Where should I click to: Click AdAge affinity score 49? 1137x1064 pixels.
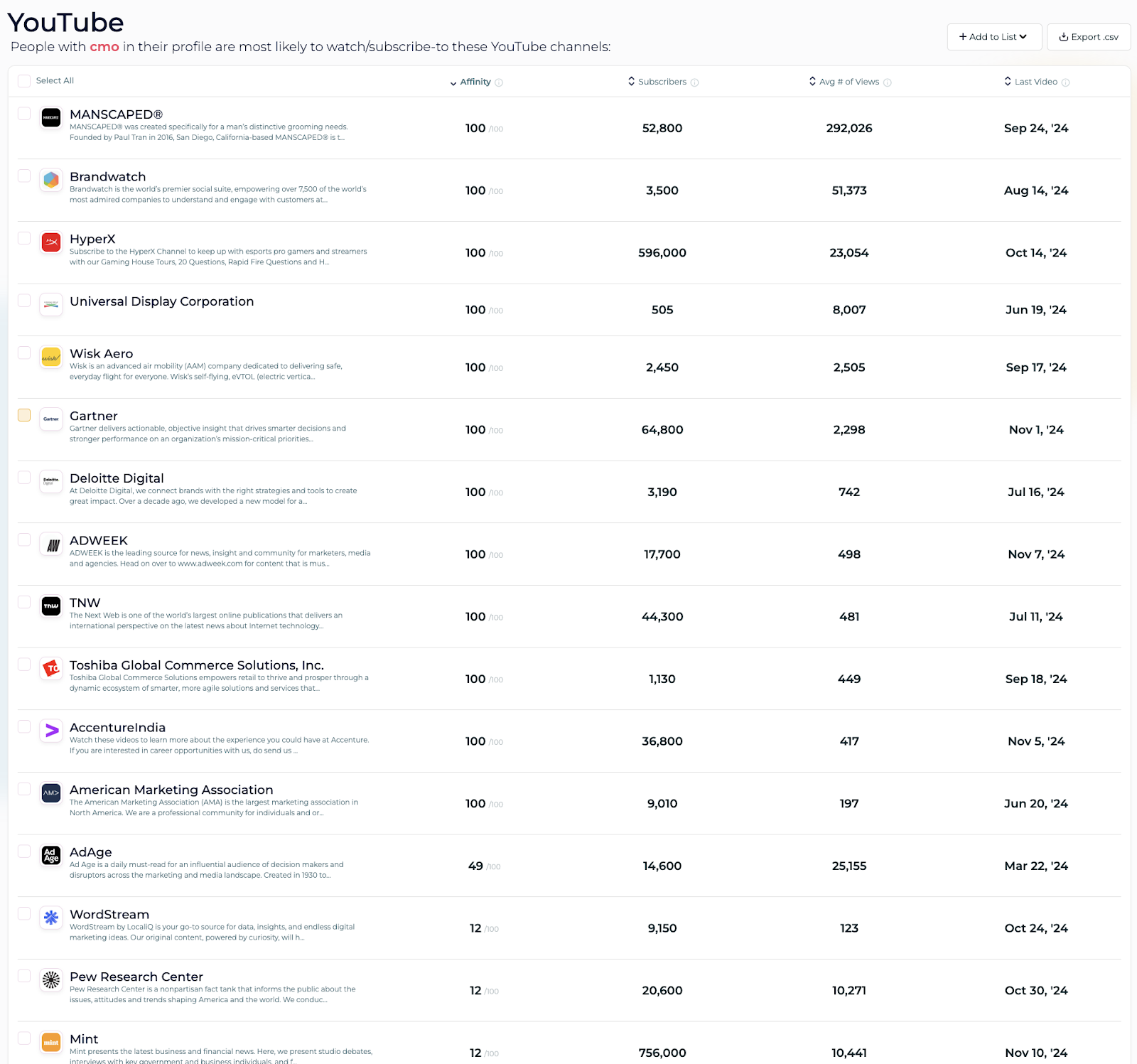tap(475, 866)
